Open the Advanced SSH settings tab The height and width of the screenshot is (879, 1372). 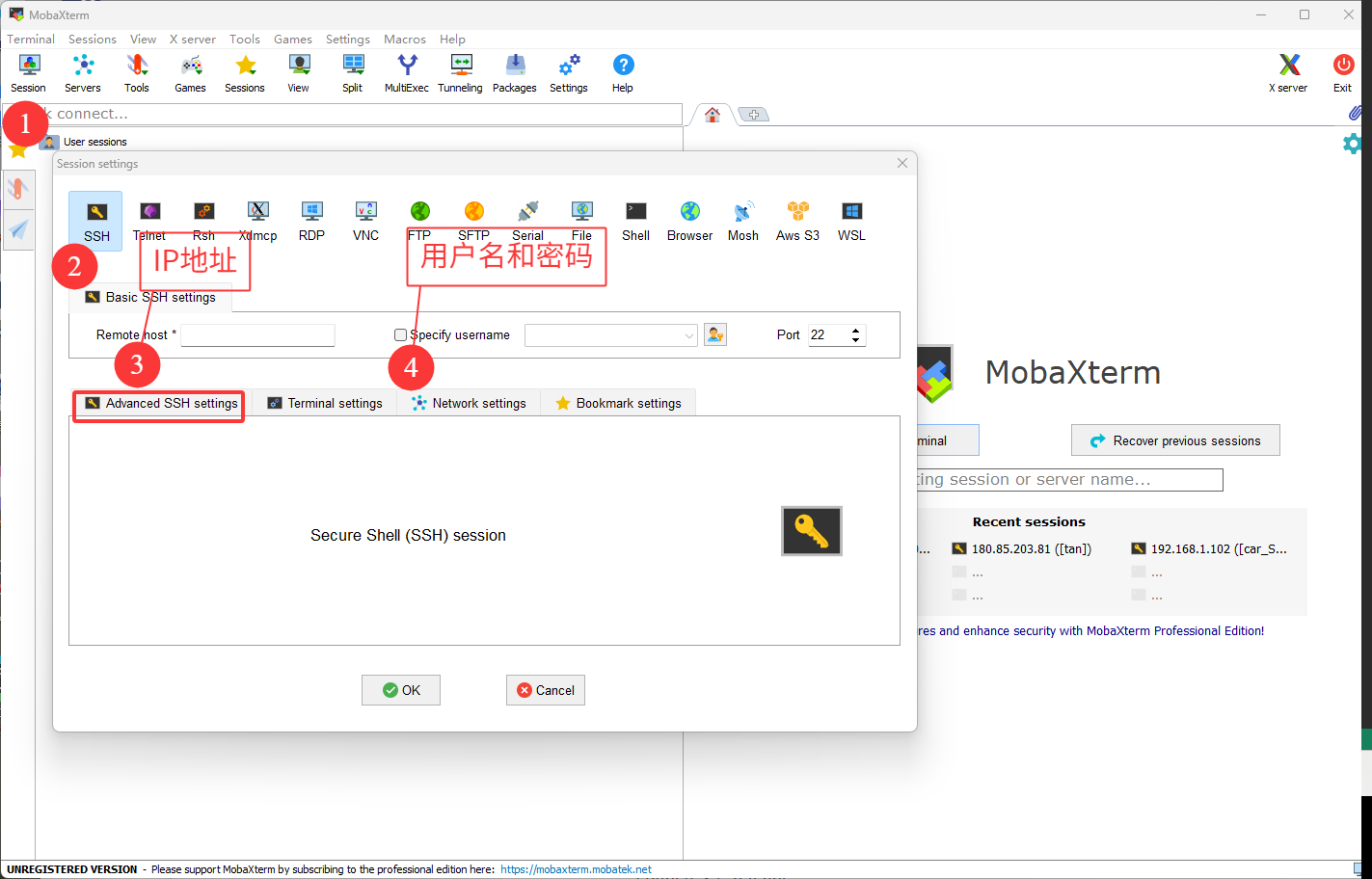pos(160,403)
